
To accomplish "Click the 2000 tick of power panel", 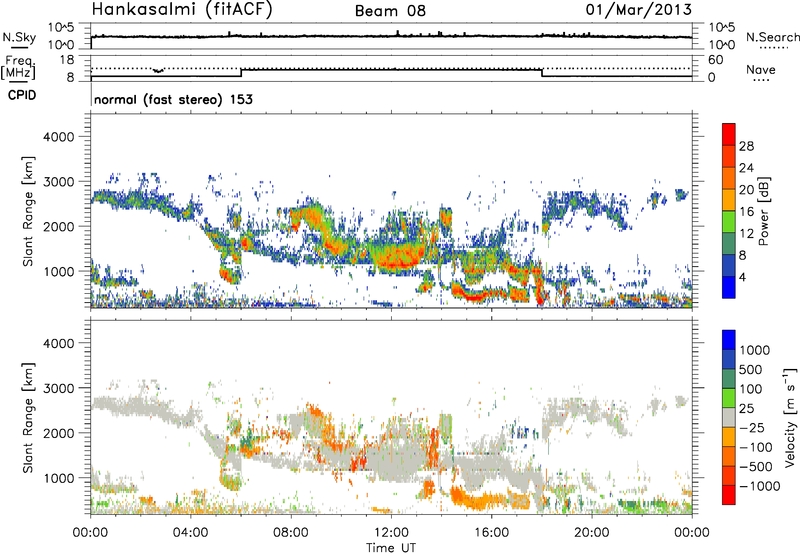I will [58, 226].
